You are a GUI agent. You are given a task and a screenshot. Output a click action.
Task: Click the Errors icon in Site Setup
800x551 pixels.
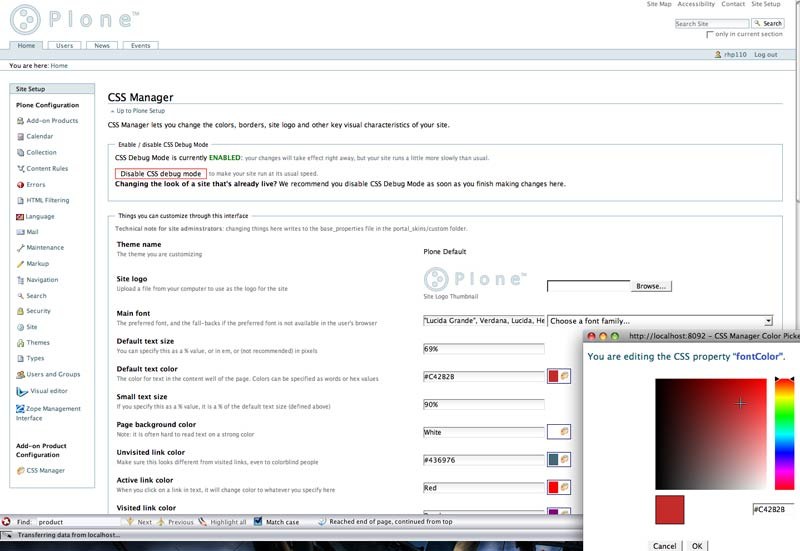coord(20,184)
